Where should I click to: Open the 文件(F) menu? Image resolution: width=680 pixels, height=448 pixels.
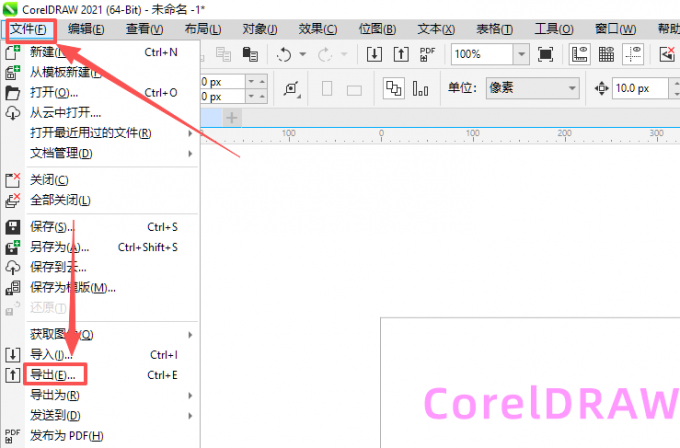(x=29, y=29)
